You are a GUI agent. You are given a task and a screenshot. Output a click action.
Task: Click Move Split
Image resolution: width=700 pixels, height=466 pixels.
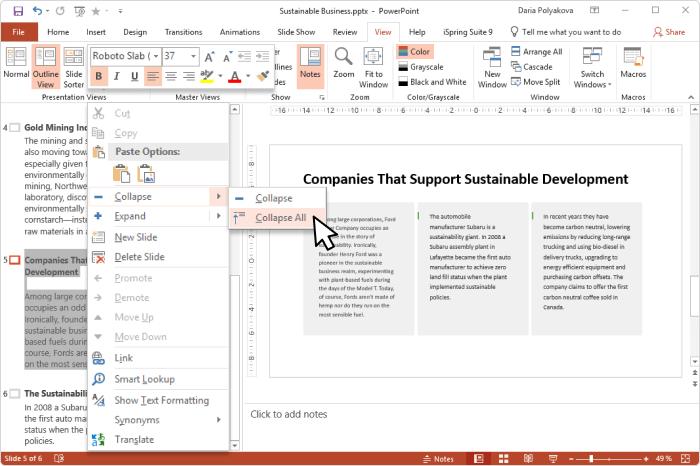point(535,82)
